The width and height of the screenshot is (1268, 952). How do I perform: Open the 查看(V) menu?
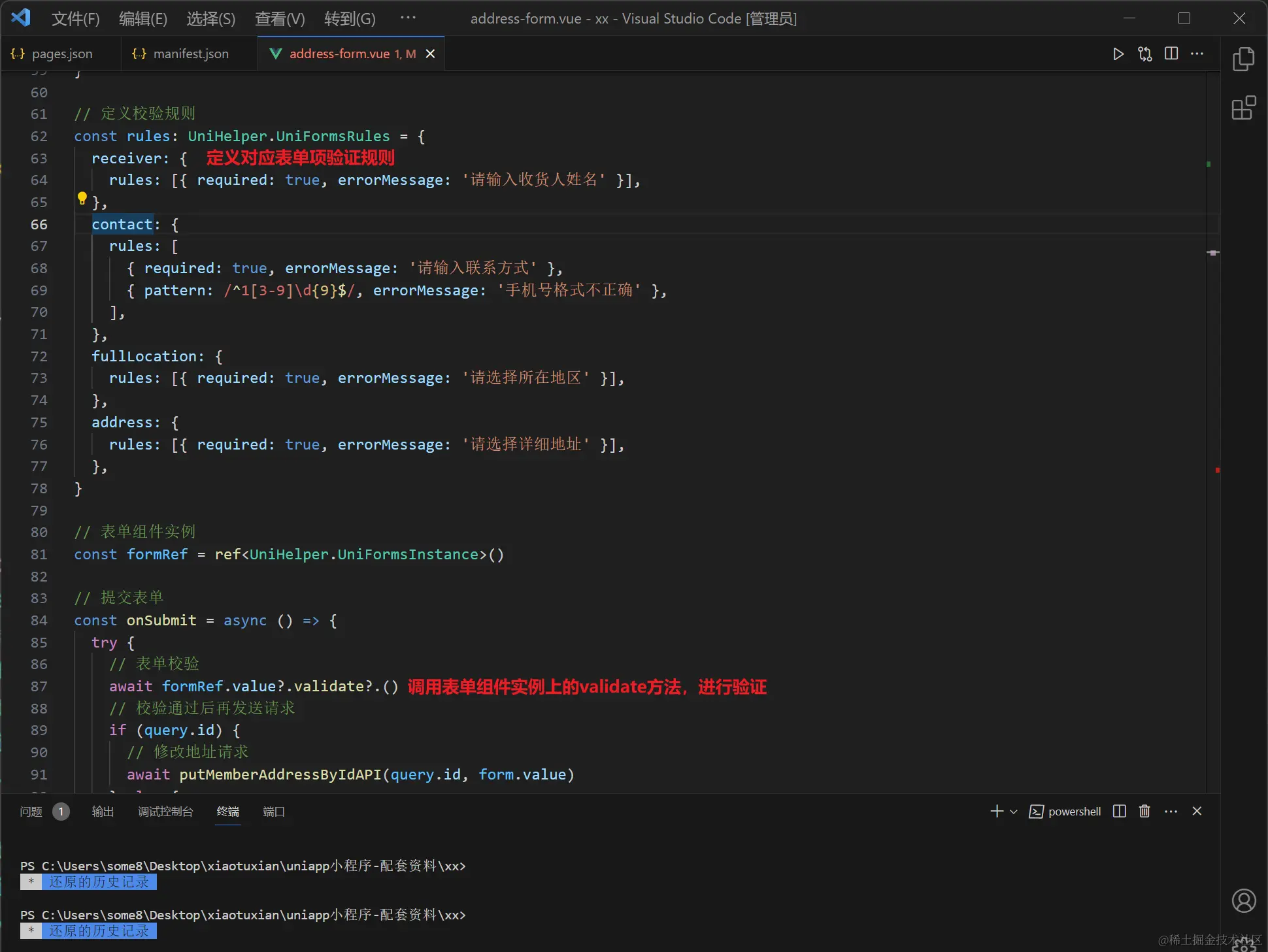point(280,18)
